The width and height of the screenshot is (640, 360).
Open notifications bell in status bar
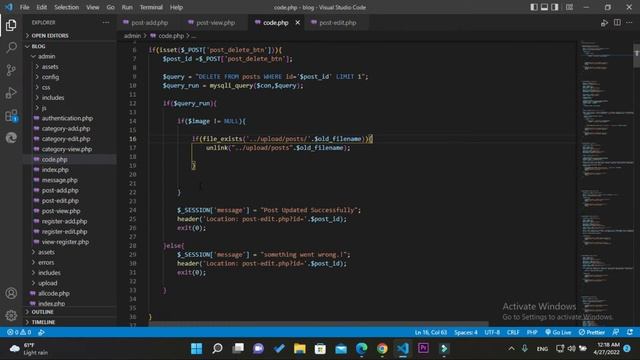(x=630, y=332)
